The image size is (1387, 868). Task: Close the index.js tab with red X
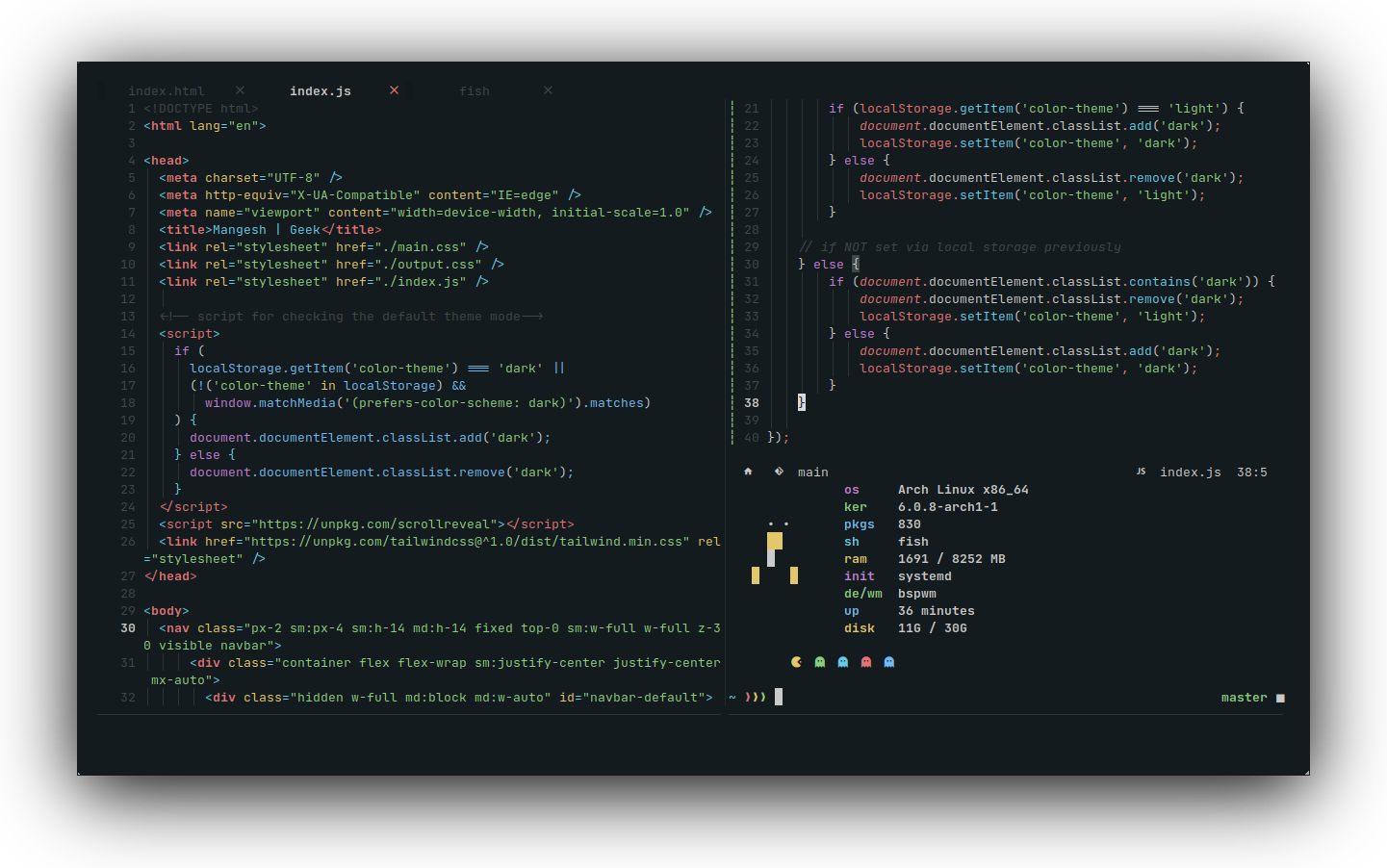click(x=394, y=90)
